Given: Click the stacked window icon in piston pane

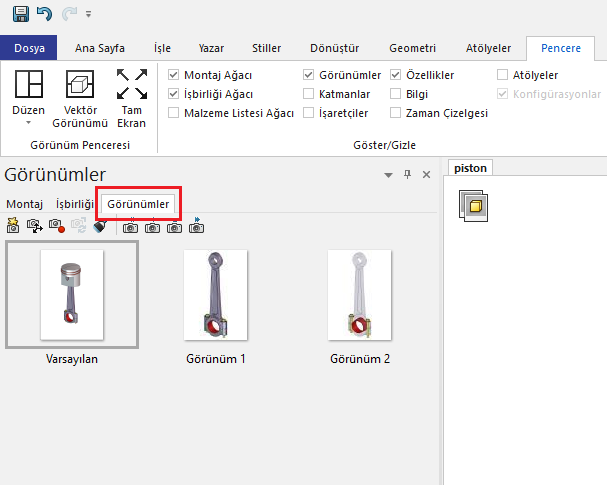Looking at the screenshot, I should point(472,204).
